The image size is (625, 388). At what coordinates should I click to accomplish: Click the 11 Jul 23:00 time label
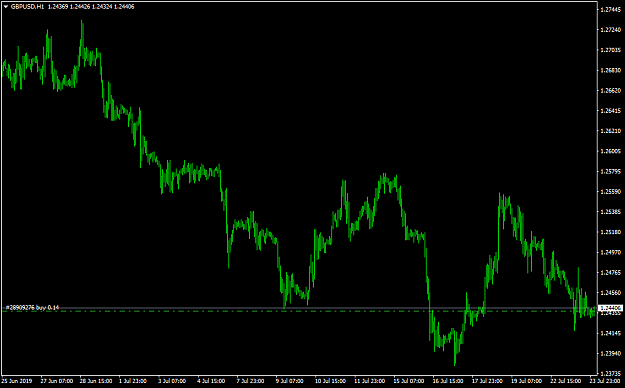[x=369, y=381]
